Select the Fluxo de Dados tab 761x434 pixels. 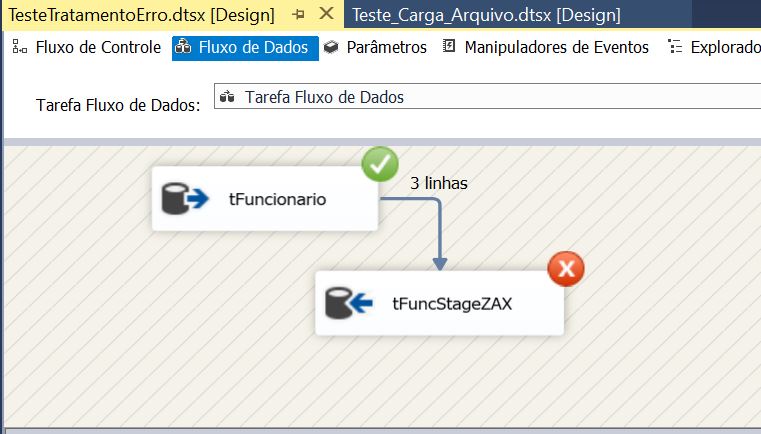245,48
